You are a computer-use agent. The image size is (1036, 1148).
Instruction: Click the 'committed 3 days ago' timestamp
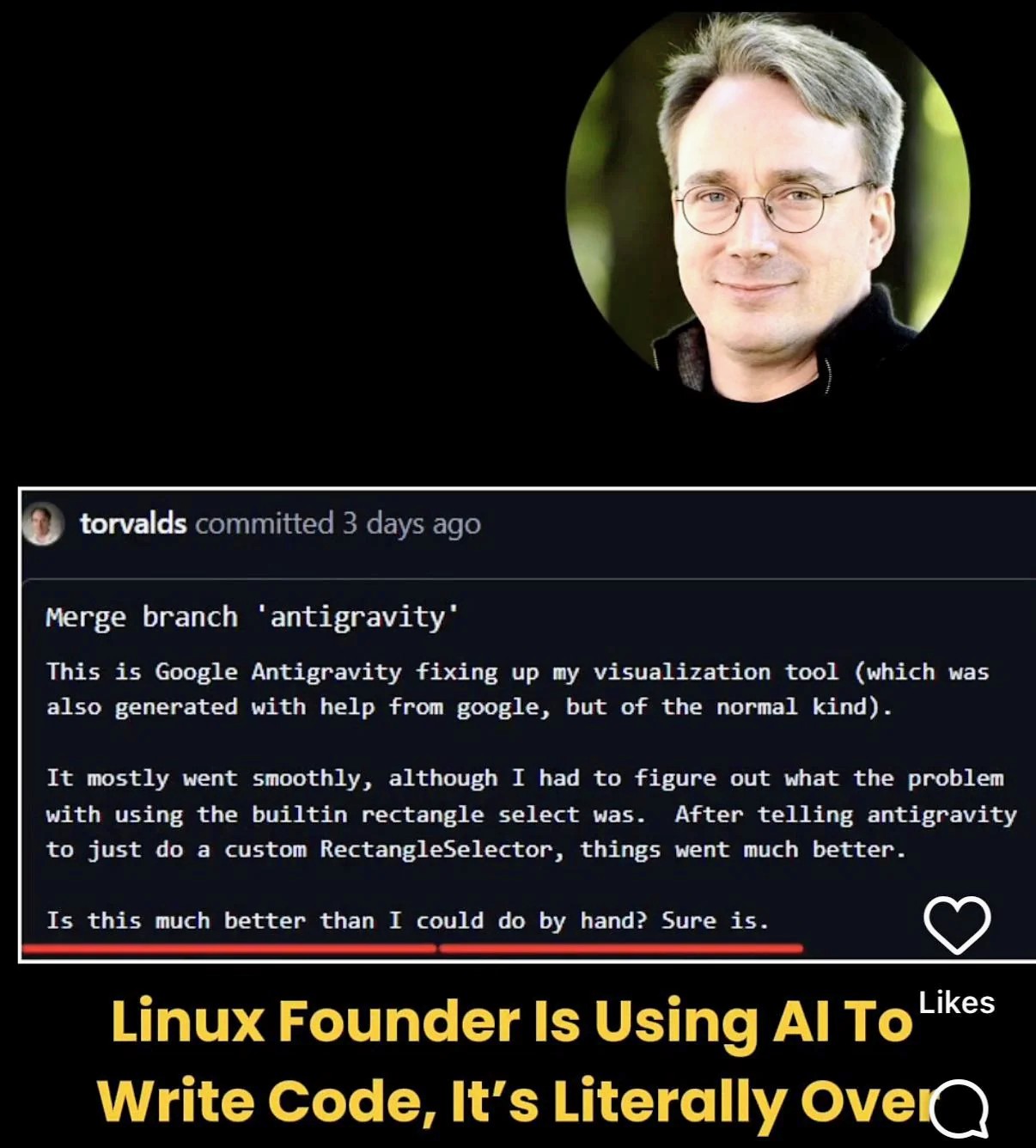point(338,524)
